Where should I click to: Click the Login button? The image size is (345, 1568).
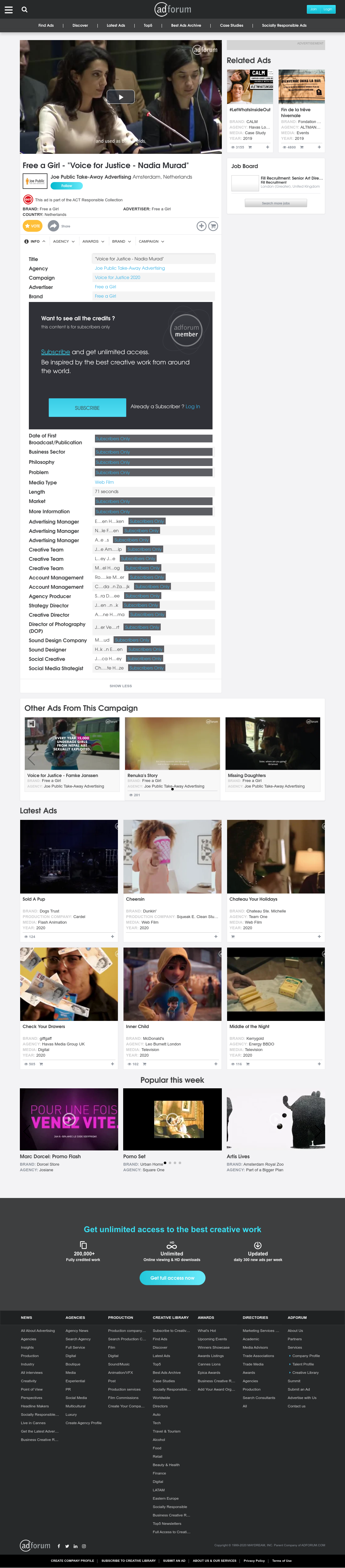(327, 9)
